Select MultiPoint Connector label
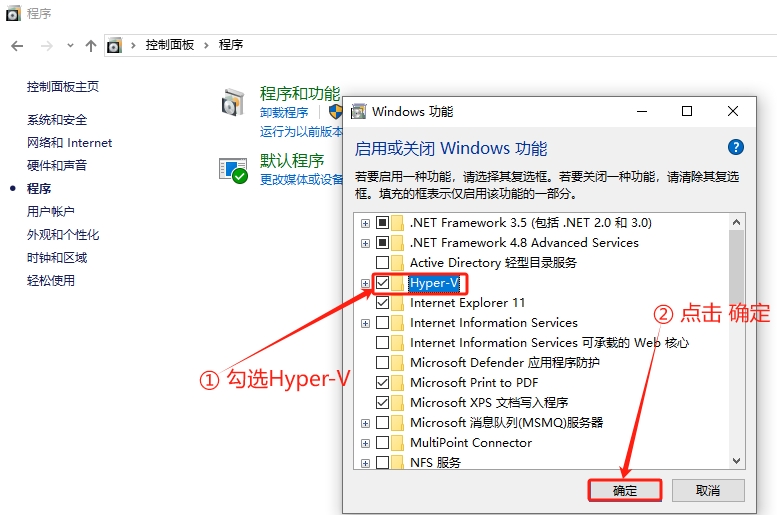This screenshot has width=777, height=515. [x=471, y=443]
